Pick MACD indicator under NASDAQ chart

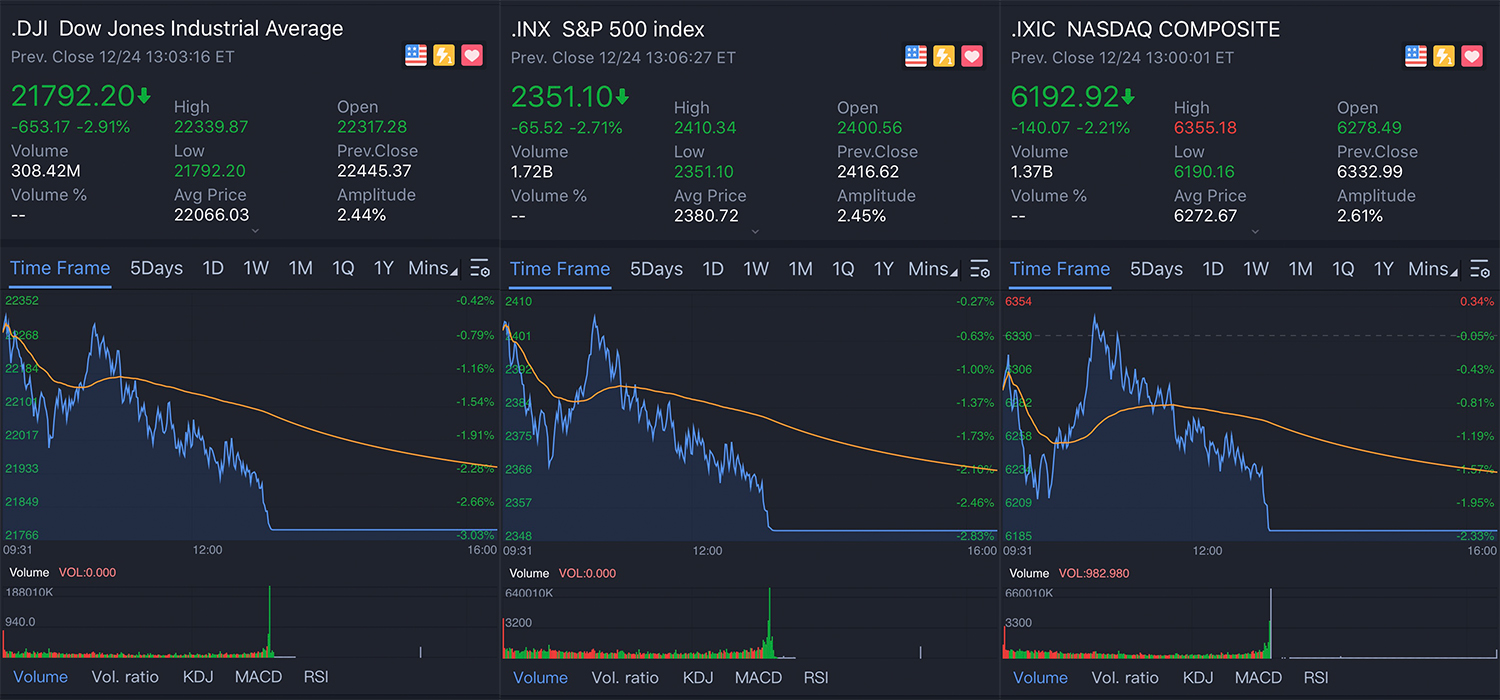(1258, 677)
